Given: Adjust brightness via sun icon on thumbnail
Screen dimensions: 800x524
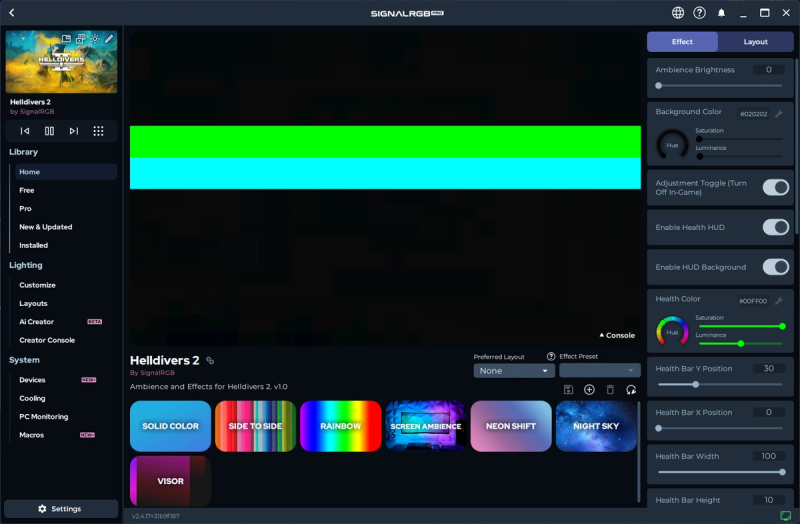Looking at the screenshot, I should (x=95, y=38).
